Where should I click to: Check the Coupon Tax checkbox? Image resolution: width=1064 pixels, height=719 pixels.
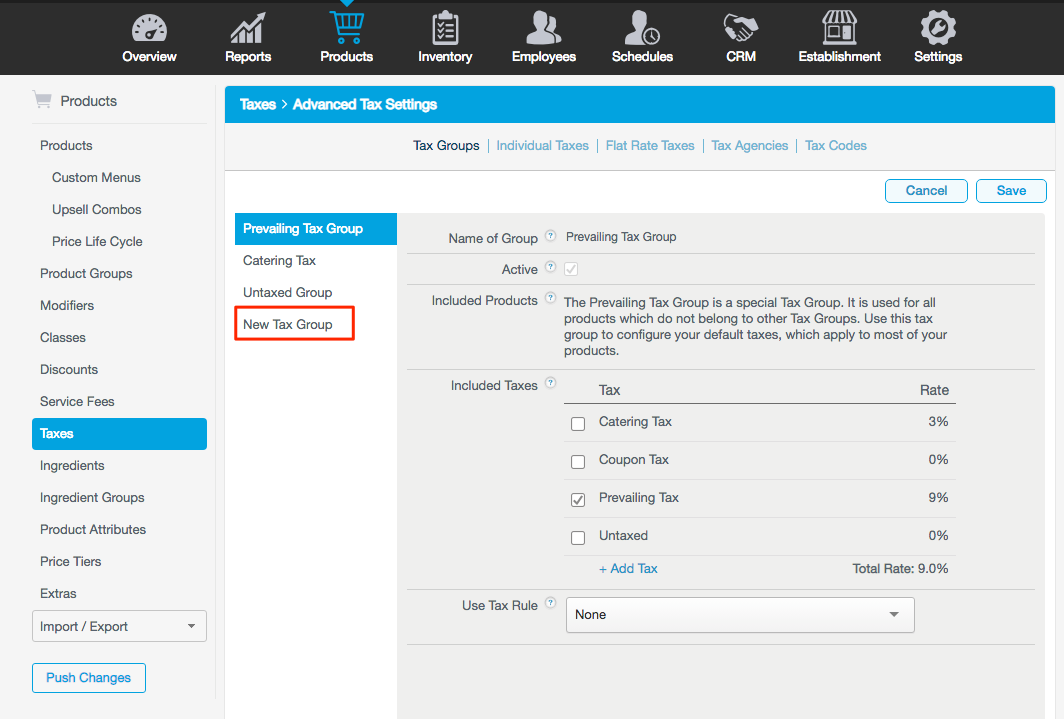point(577,461)
